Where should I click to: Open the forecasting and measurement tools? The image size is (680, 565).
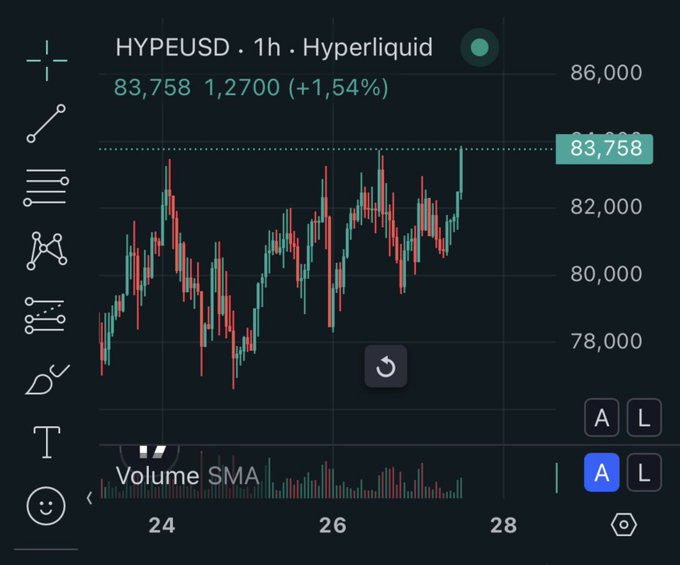(45, 315)
